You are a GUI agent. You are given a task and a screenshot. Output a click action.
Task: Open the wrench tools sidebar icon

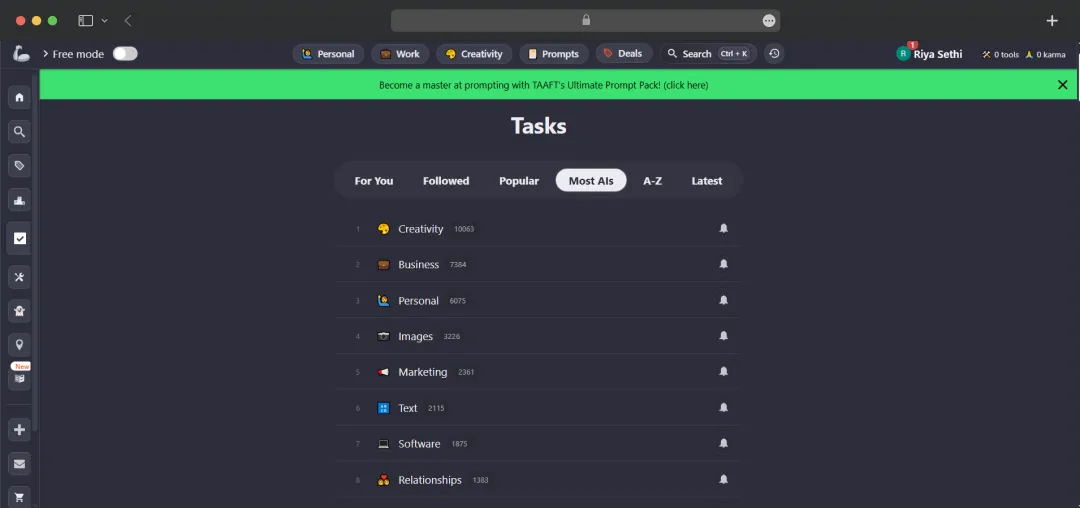tap(19, 277)
